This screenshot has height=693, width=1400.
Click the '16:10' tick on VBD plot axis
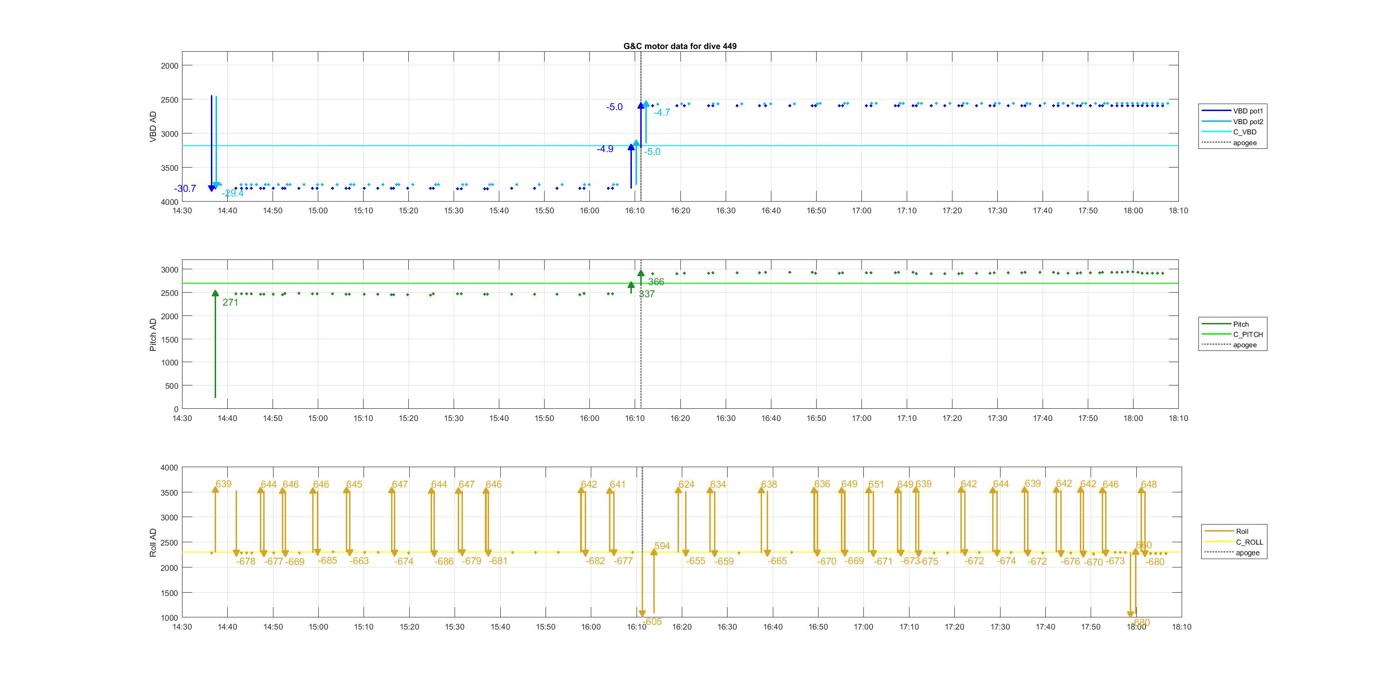click(x=636, y=210)
